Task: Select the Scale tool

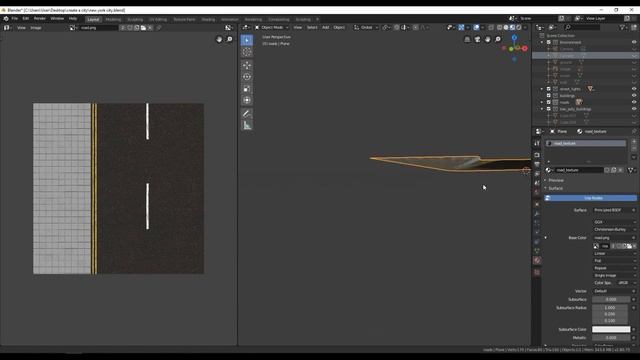Action: [x=247, y=89]
